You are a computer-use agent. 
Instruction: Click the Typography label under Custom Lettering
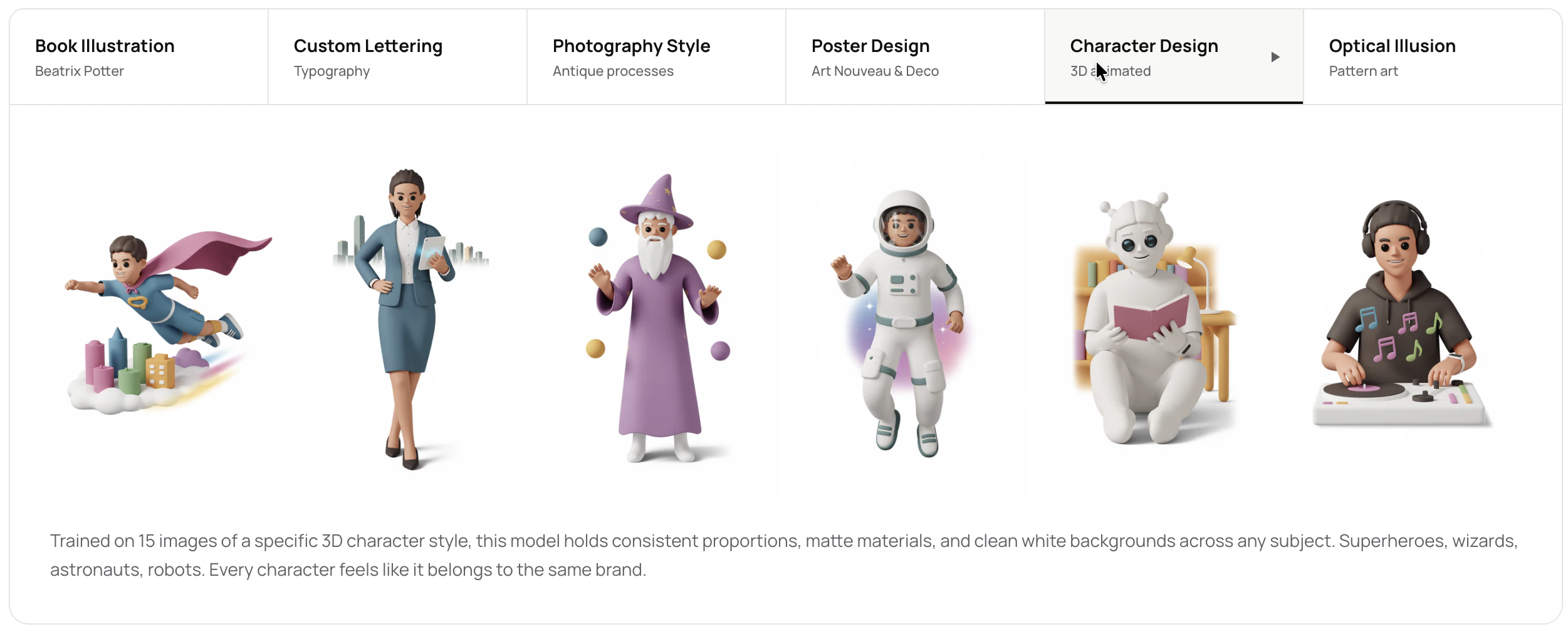click(332, 71)
